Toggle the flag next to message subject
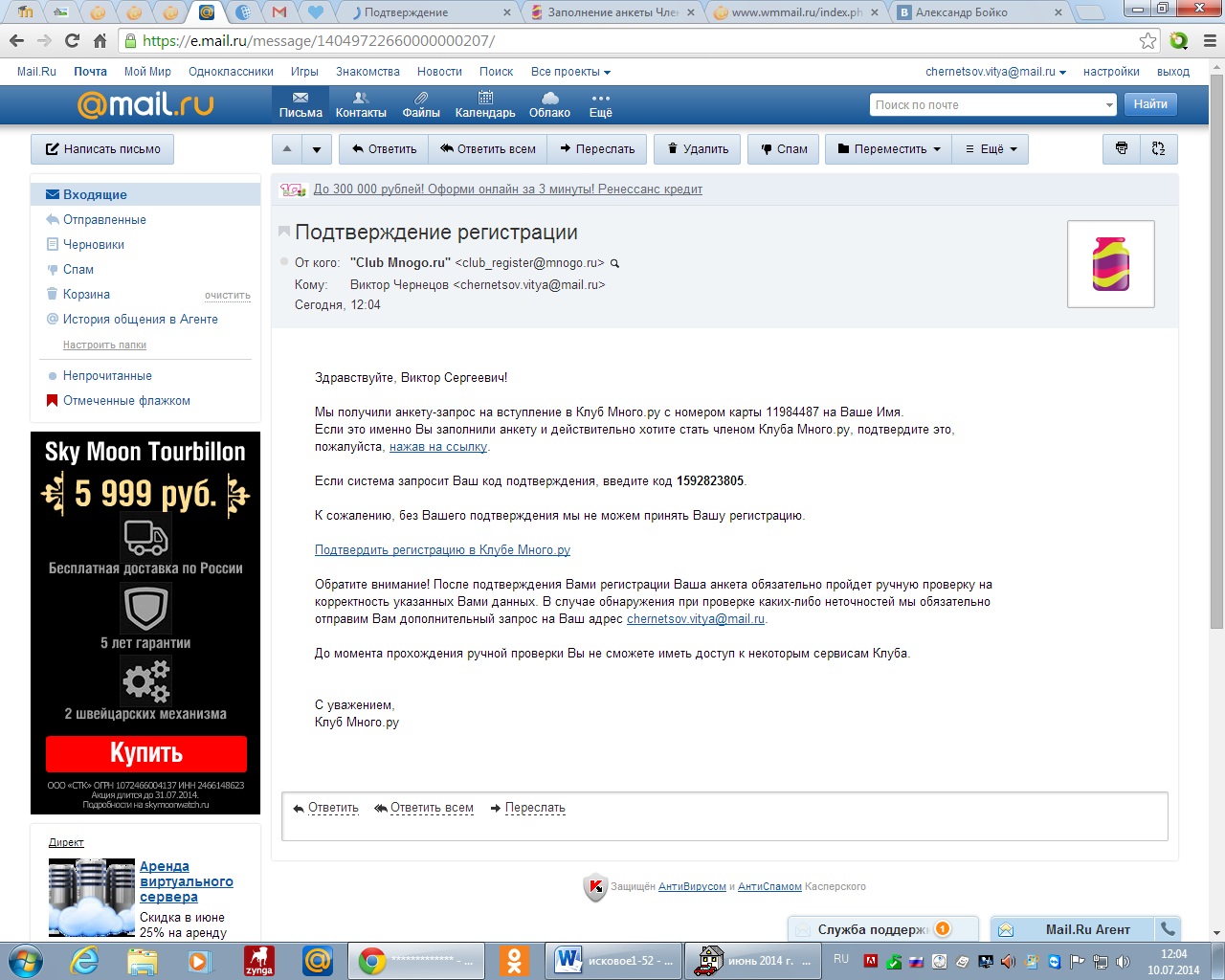Image resolution: width=1225 pixels, height=980 pixels. [284, 232]
